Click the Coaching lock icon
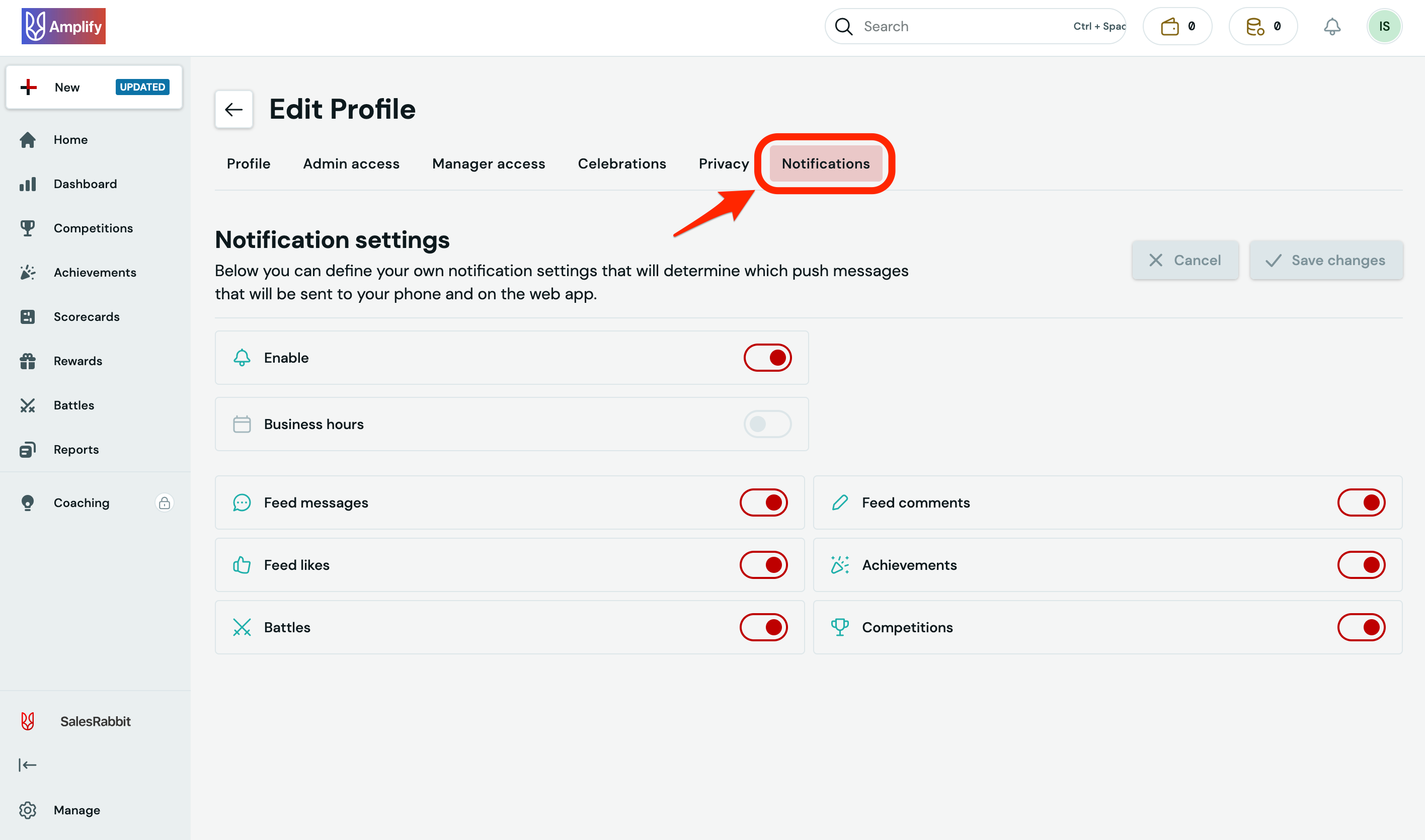 164,502
